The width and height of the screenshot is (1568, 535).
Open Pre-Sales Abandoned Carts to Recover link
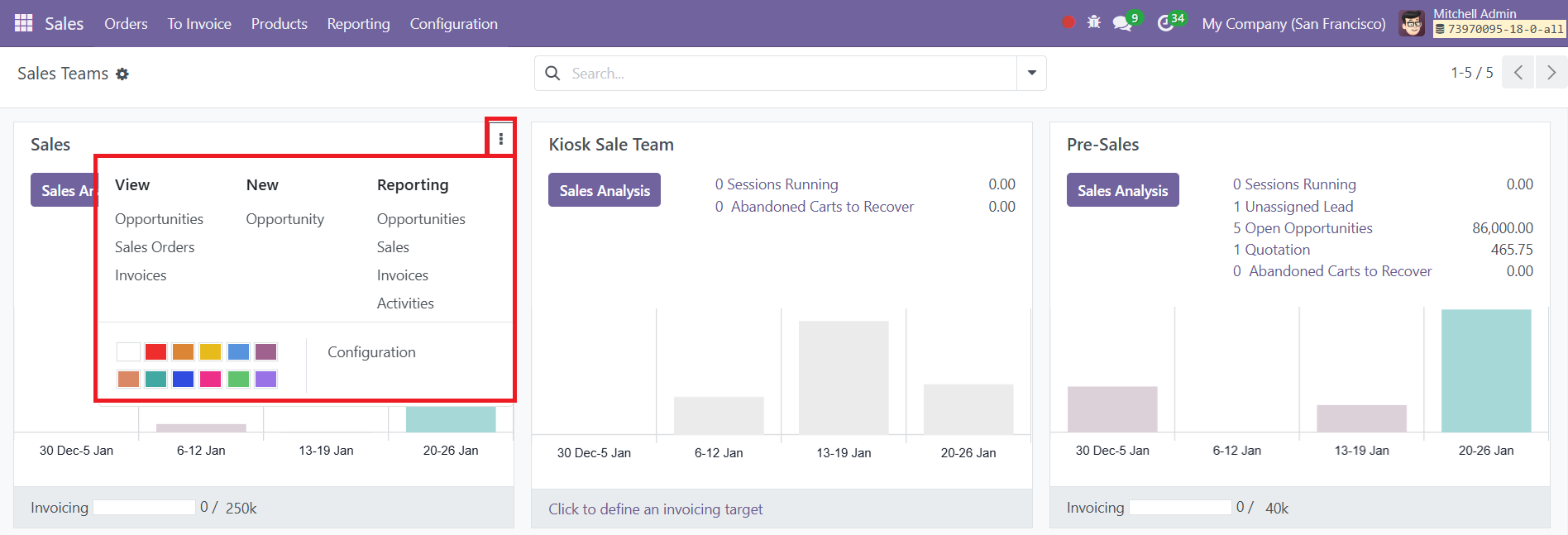(1332, 271)
